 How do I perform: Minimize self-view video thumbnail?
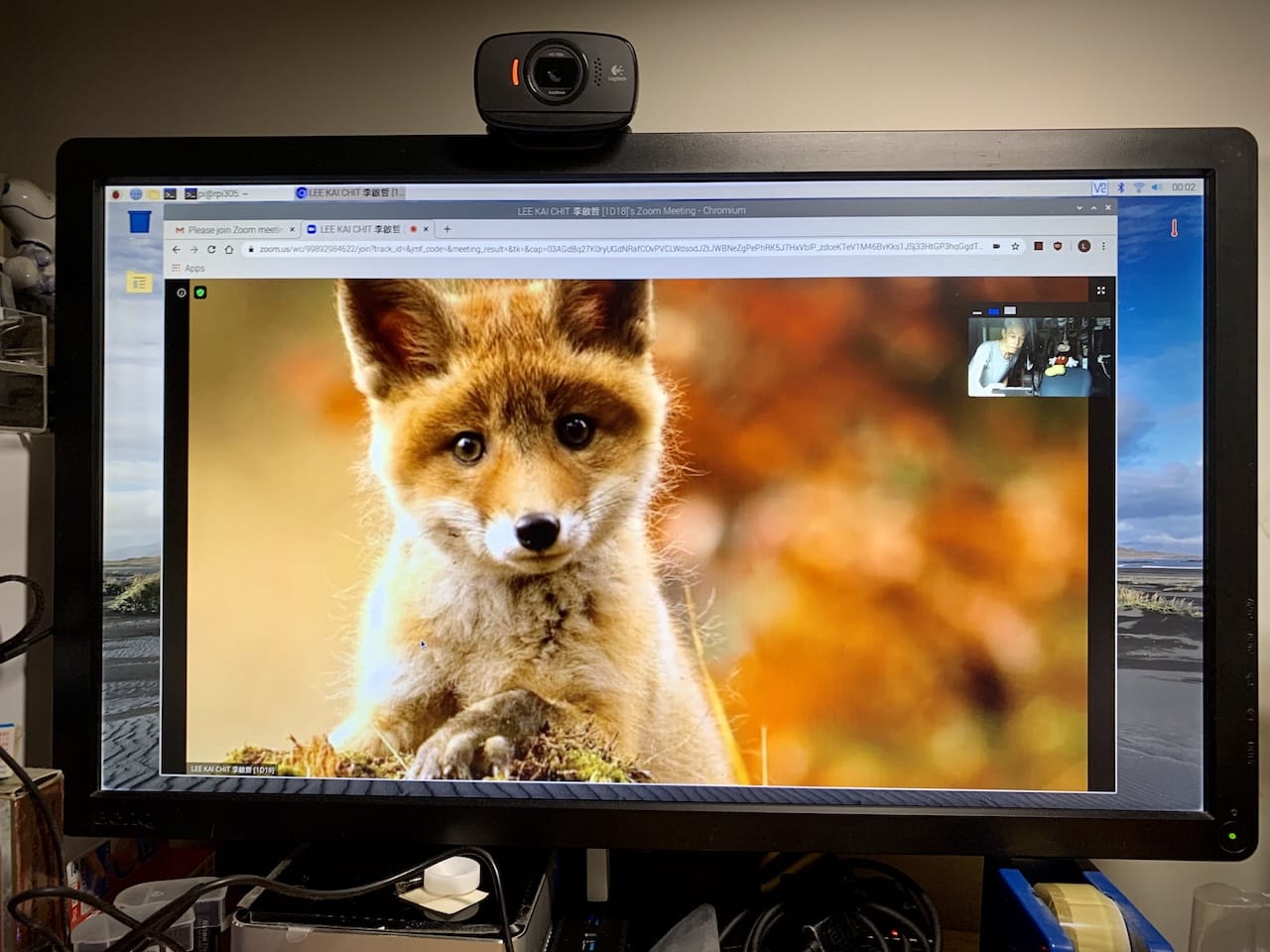(977, 311)
